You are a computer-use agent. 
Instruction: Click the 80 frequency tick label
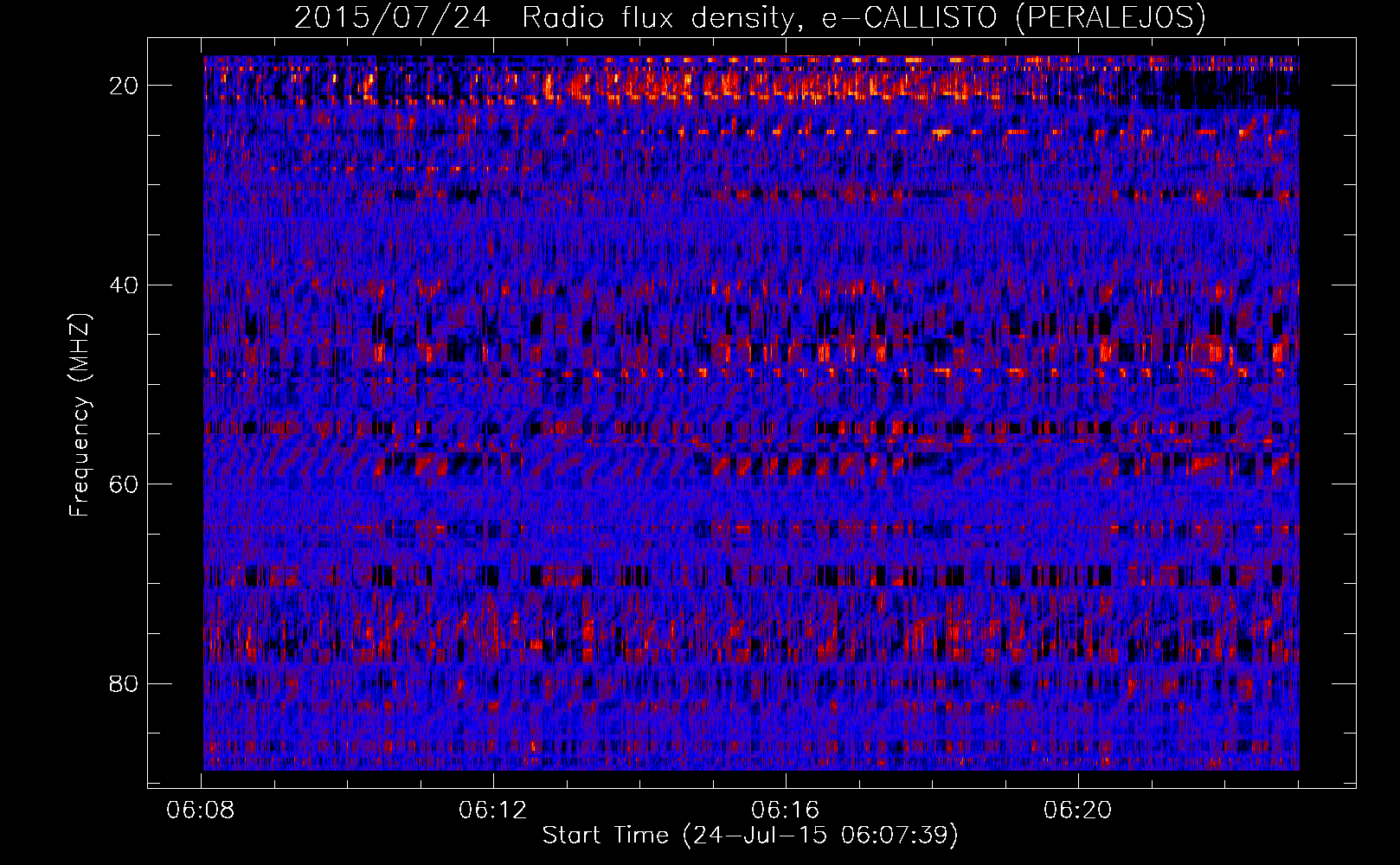(125, 684)
